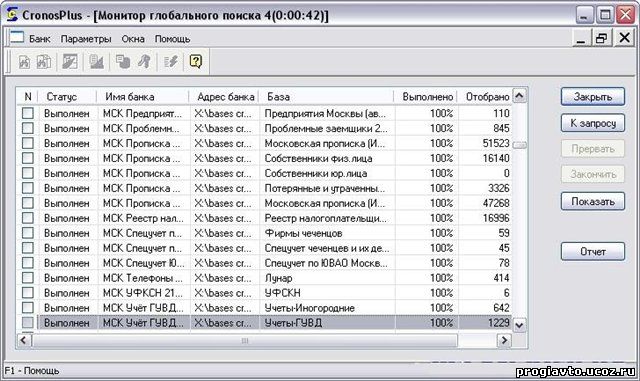Open the Банк menu

(x=40, y=39)
